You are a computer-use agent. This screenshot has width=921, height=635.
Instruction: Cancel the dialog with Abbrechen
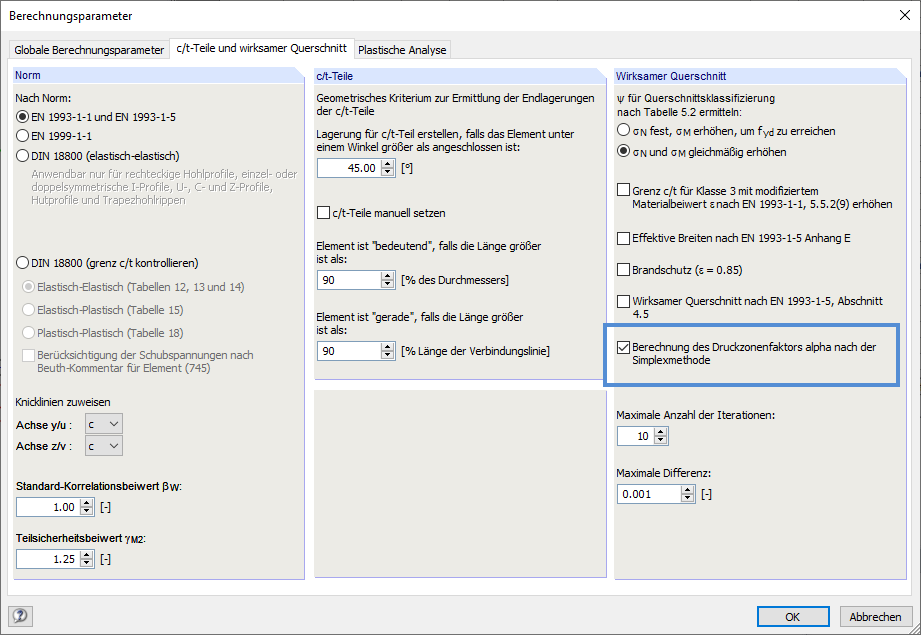point(875,616)
